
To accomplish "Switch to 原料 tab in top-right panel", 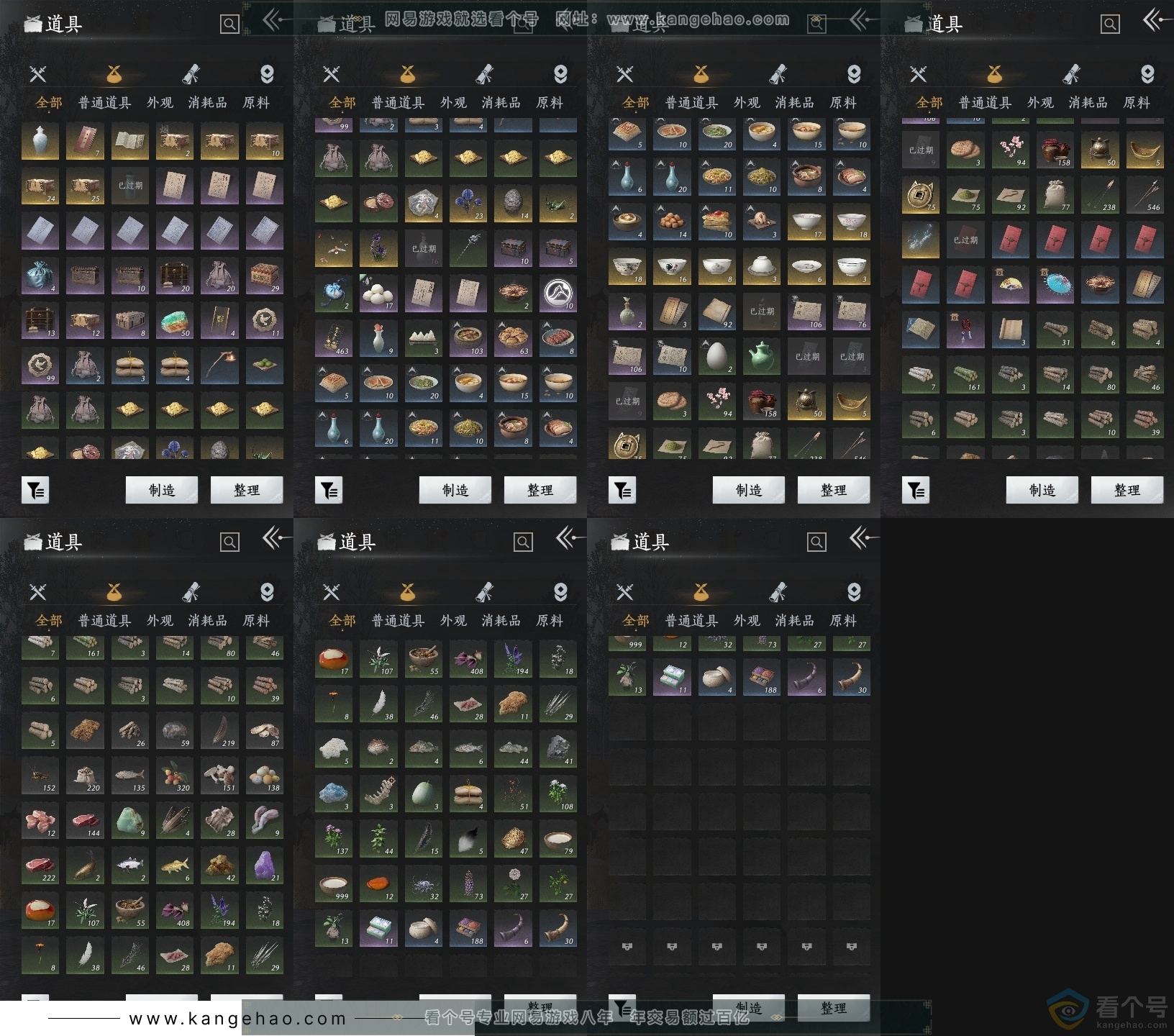I will 1137,103.
